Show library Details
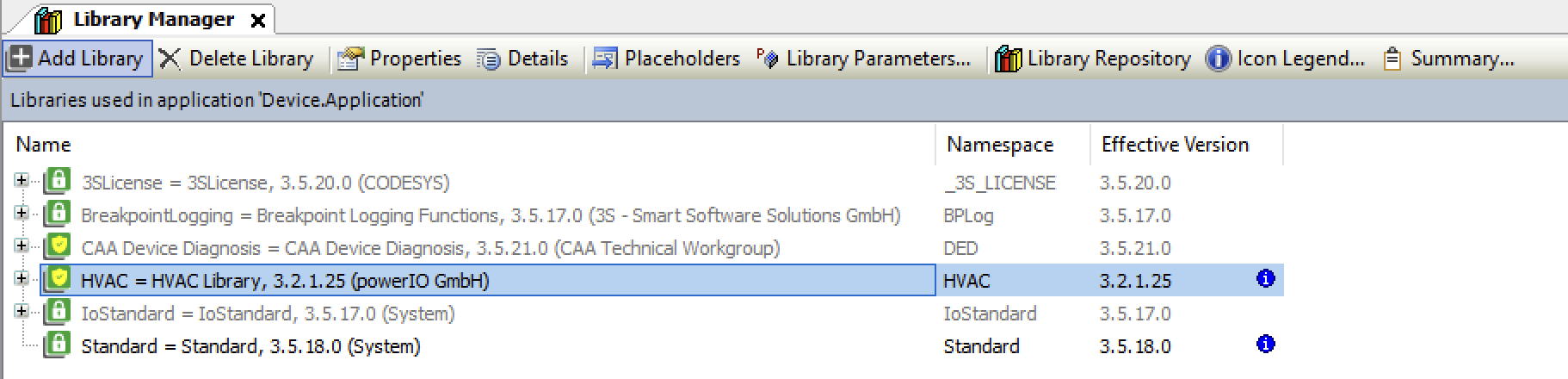The width and height of the screenshot is (1568, 379). click(x=523, y=59)
